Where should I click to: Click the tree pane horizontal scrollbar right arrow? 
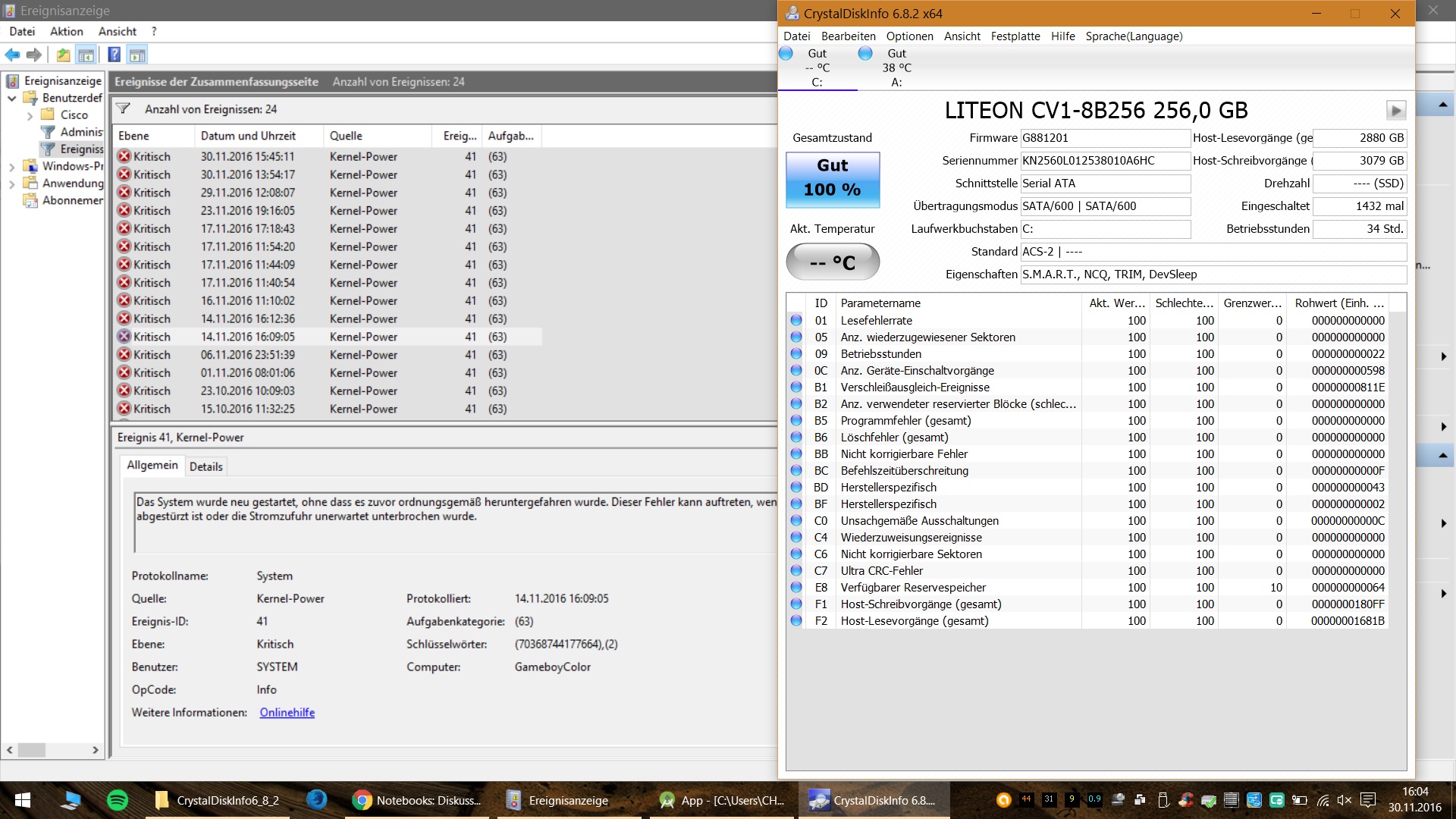(x=95, y=750)
